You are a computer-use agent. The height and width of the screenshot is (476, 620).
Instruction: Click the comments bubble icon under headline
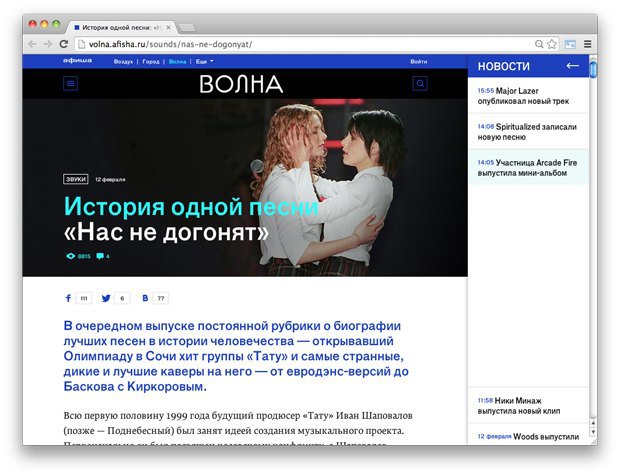100,257
